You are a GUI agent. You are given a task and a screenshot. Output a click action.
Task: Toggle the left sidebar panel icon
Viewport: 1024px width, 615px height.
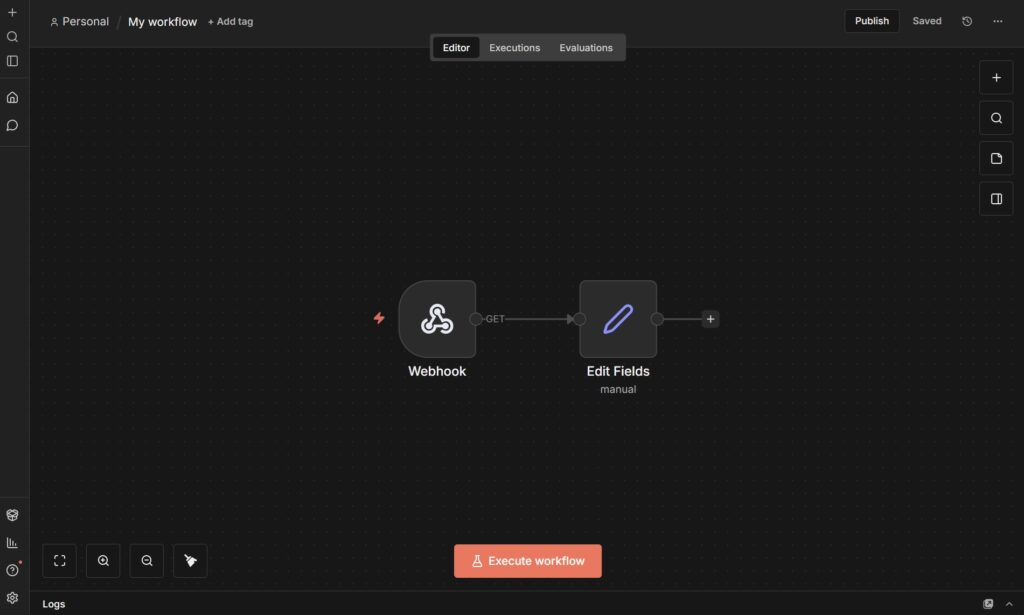pos(13,61)
